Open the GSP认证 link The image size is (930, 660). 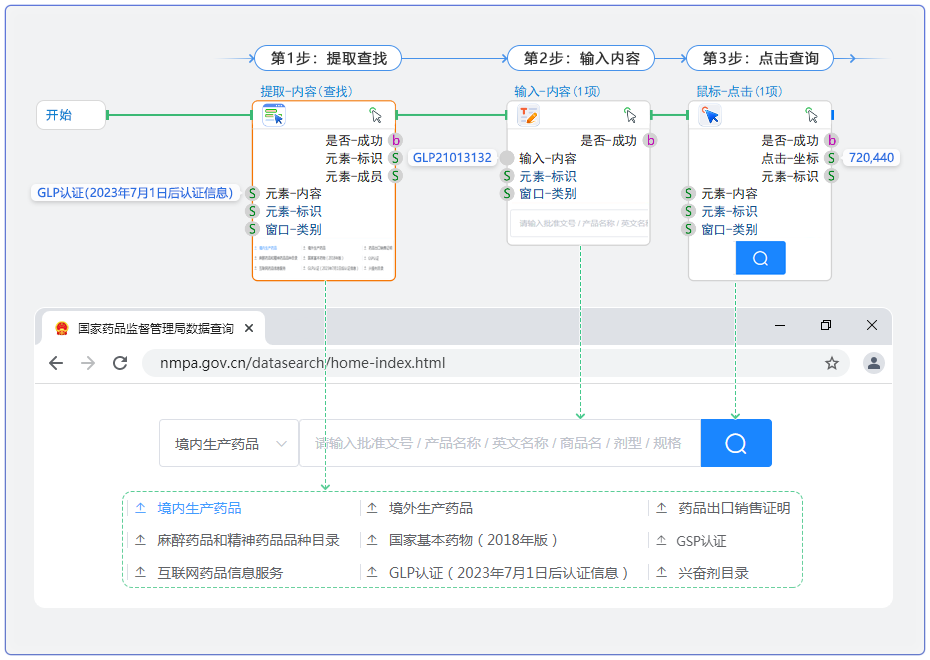tap(701, 541)
